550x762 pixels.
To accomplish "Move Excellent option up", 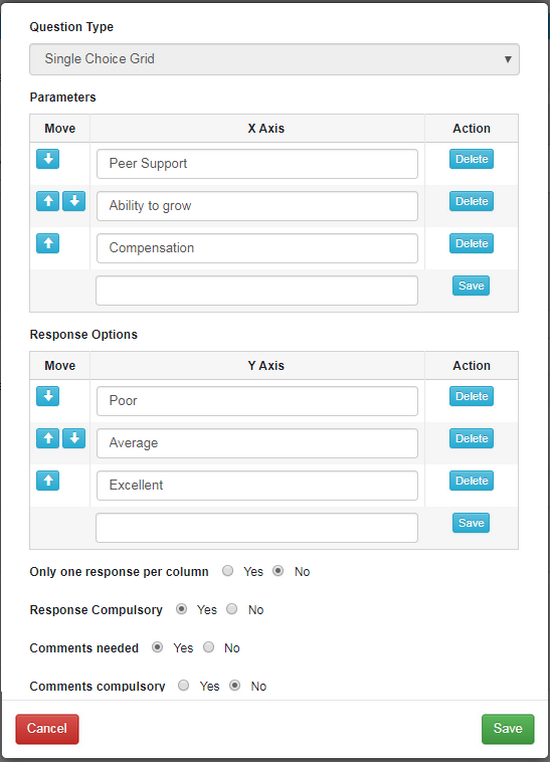I will coord(48,481).
